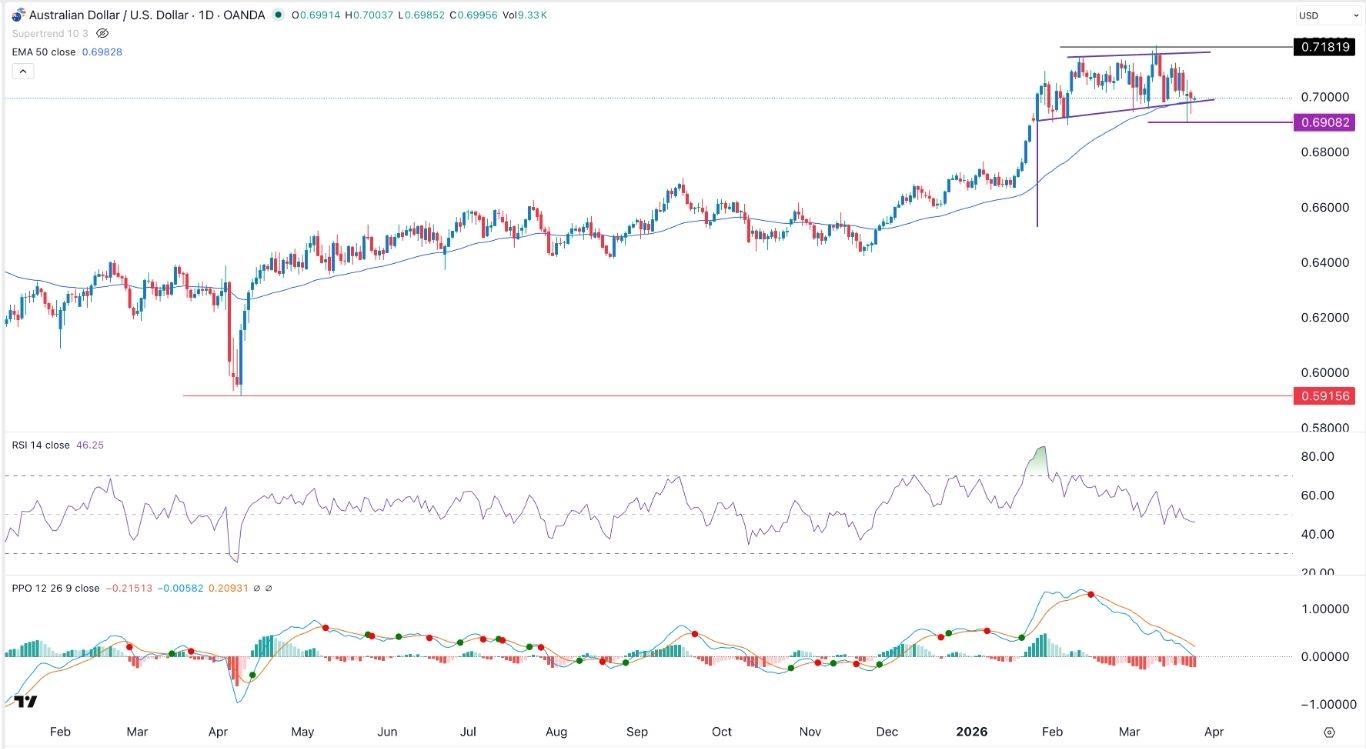
Task: Select the Supertrend 10 3 indicator label
Action: [48, 33]
